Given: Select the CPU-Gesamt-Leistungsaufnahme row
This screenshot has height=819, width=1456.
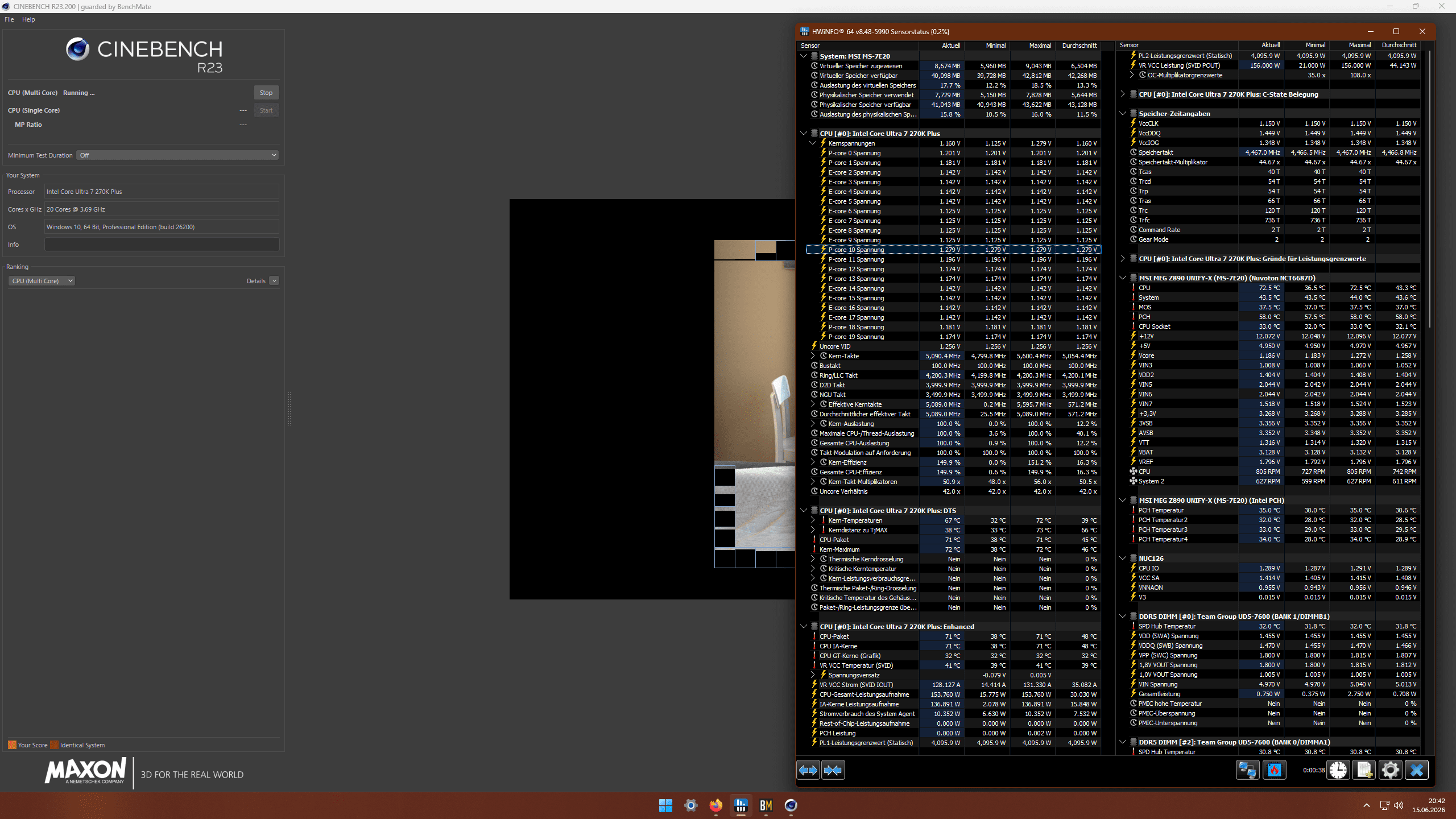Looking at the screenshot, I should click(x=954, y=694).
